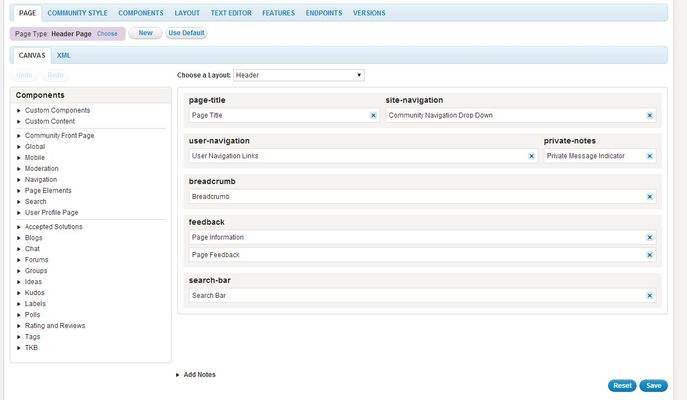Expand the Mobile category
The width and height of the screenshot is (687, 400).
(19, 158)
